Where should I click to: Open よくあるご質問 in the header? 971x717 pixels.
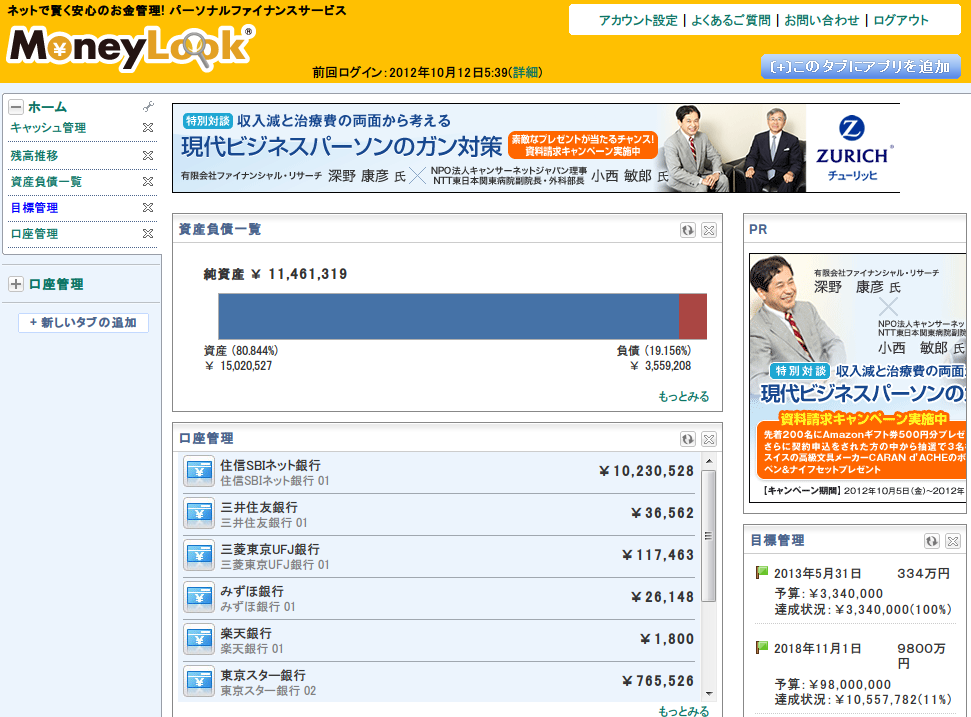[731, 20]
